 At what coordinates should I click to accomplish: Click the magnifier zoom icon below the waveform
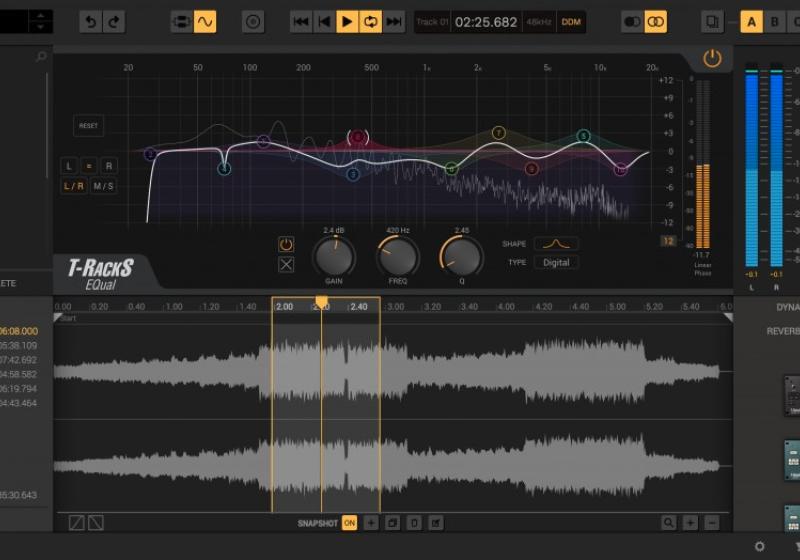click(x=667, y=522)
